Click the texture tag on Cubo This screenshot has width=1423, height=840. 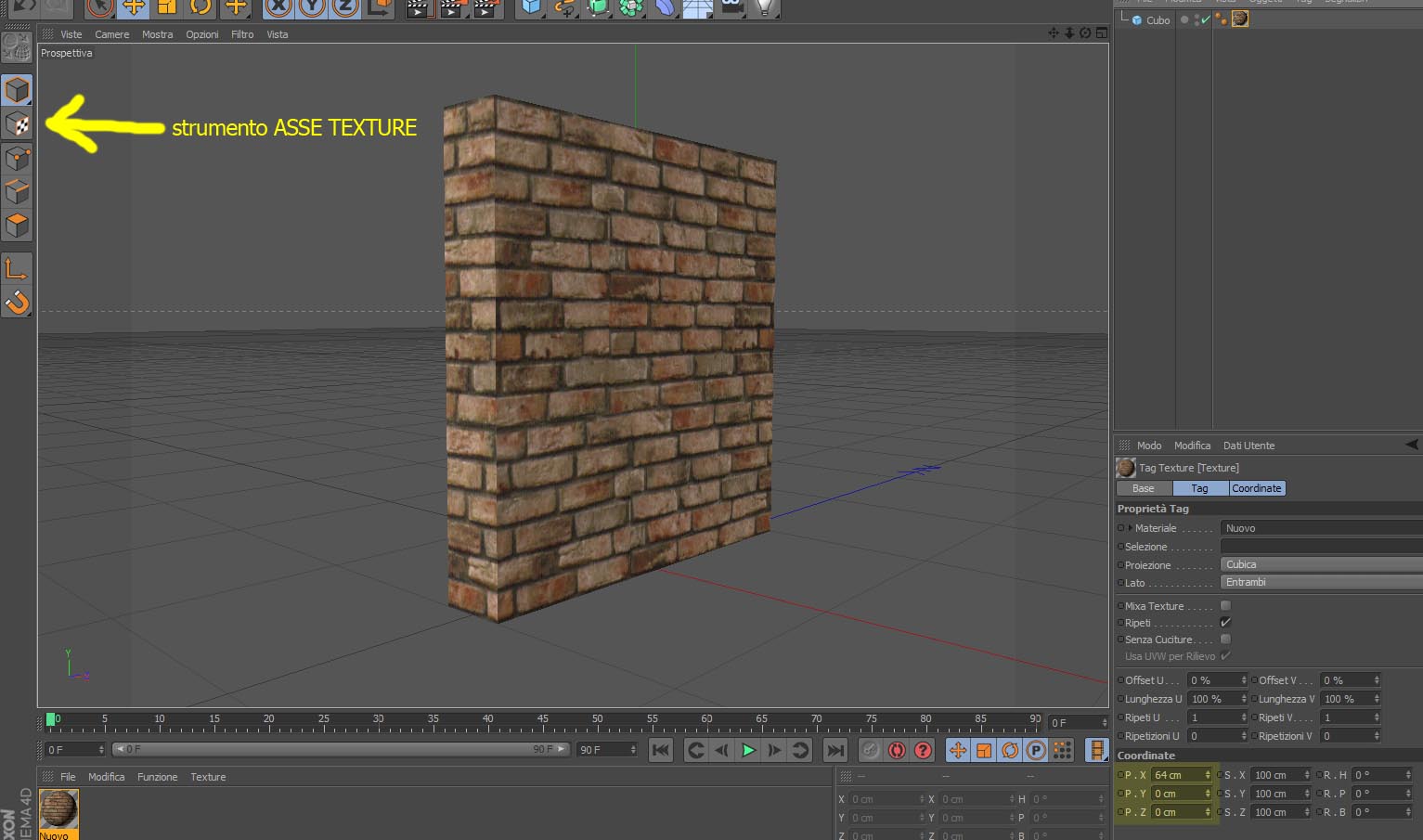coord(1239,19)
